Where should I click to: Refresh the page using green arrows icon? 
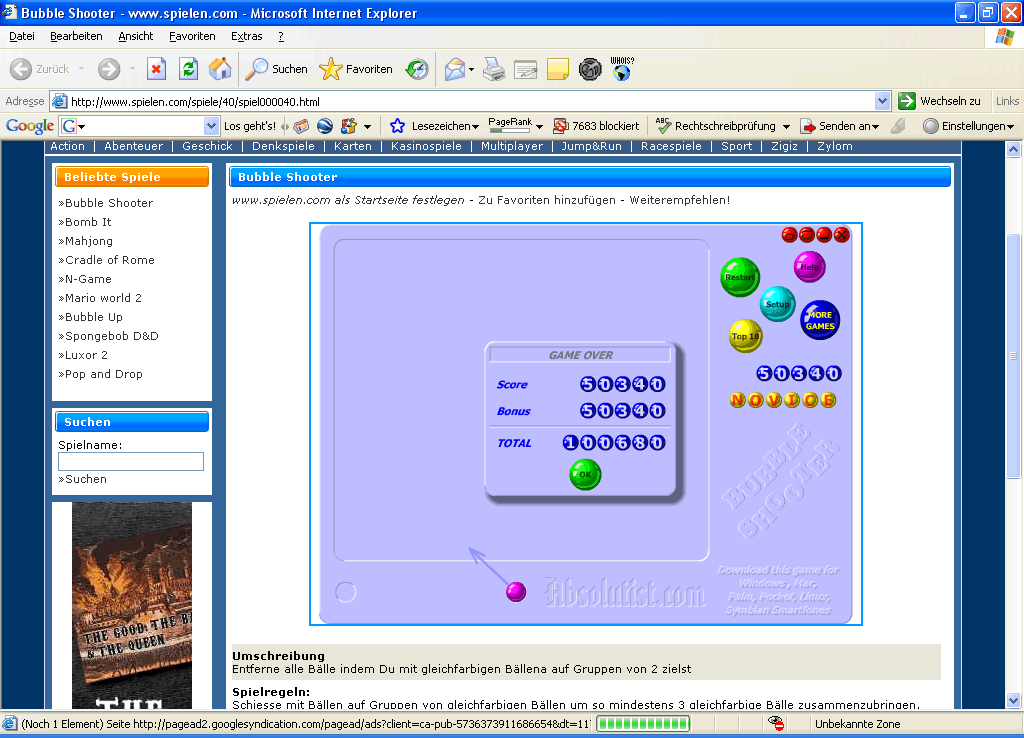189,69
